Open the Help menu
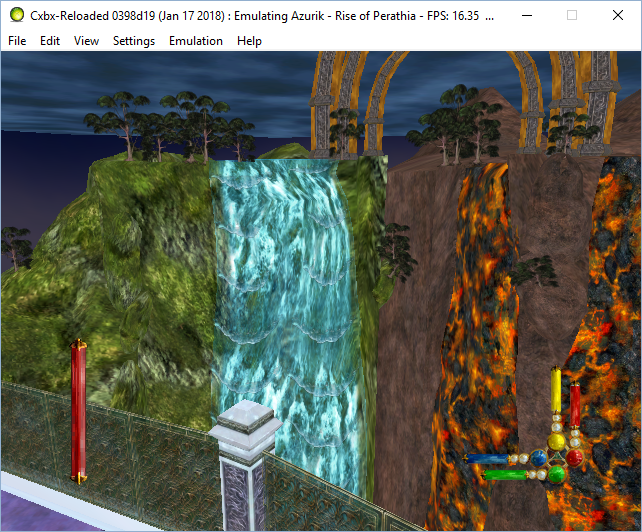The width and height of the screenshot is (642, 532). tap(249, 41)
